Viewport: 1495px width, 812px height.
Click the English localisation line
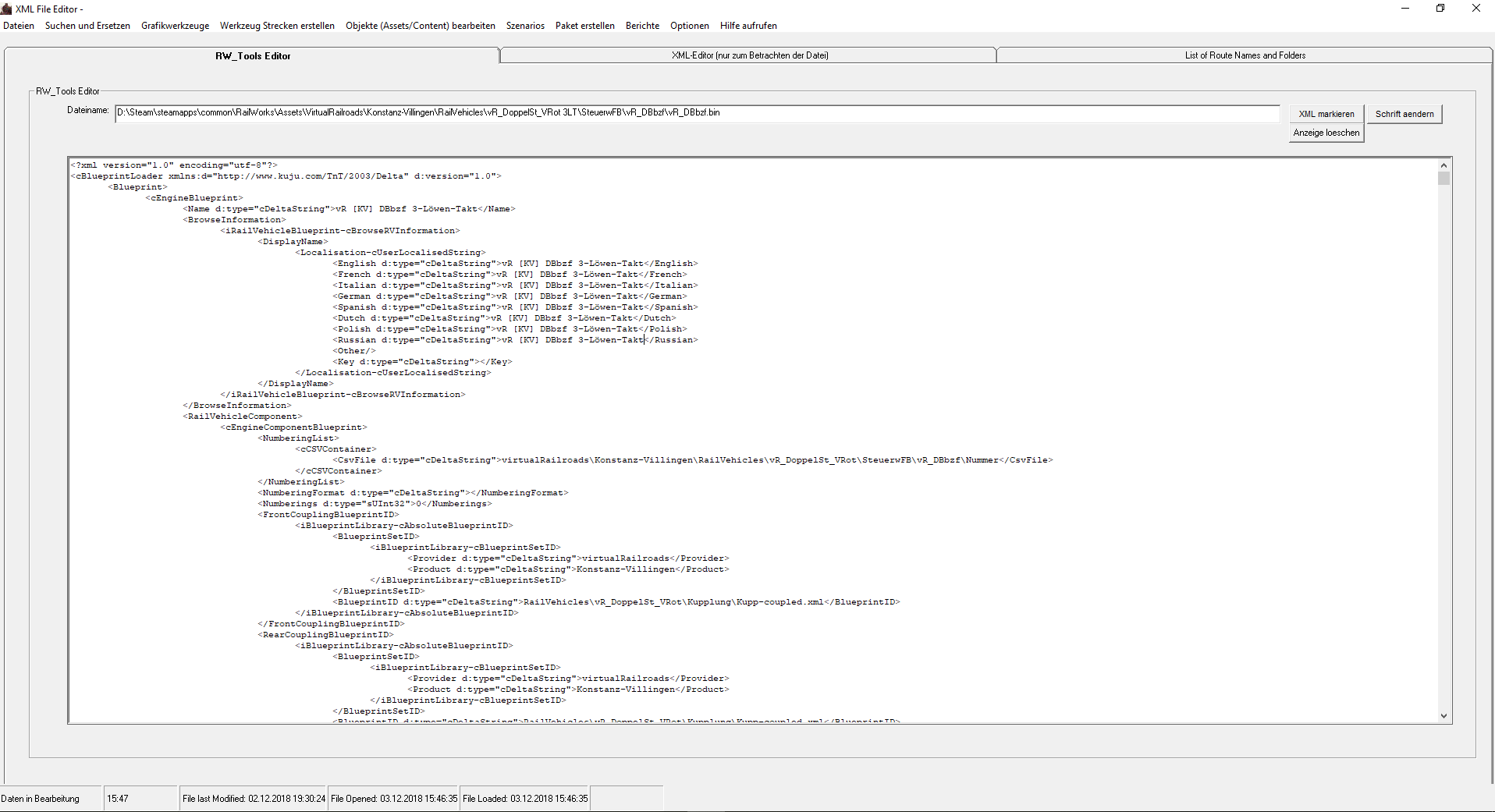coord(516,264)
